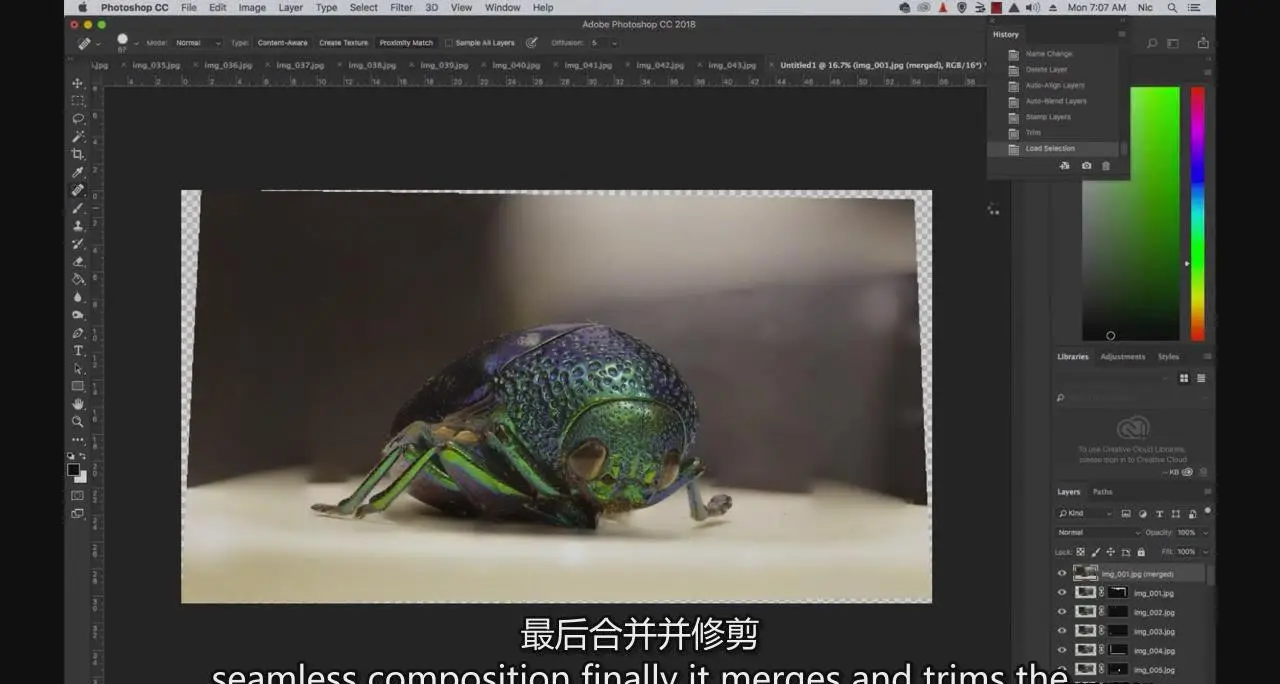Switch Libraries to grid view

pos(1184,378)
